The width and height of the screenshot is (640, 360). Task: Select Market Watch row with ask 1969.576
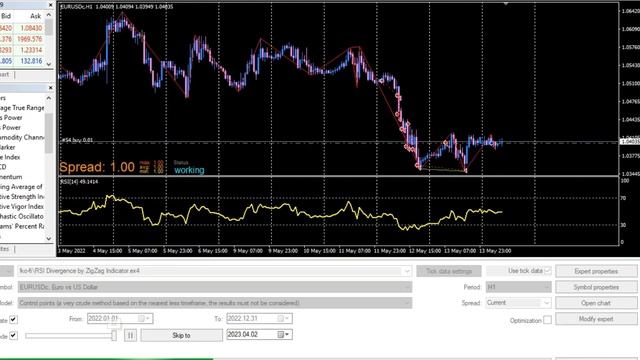(22, 39)
